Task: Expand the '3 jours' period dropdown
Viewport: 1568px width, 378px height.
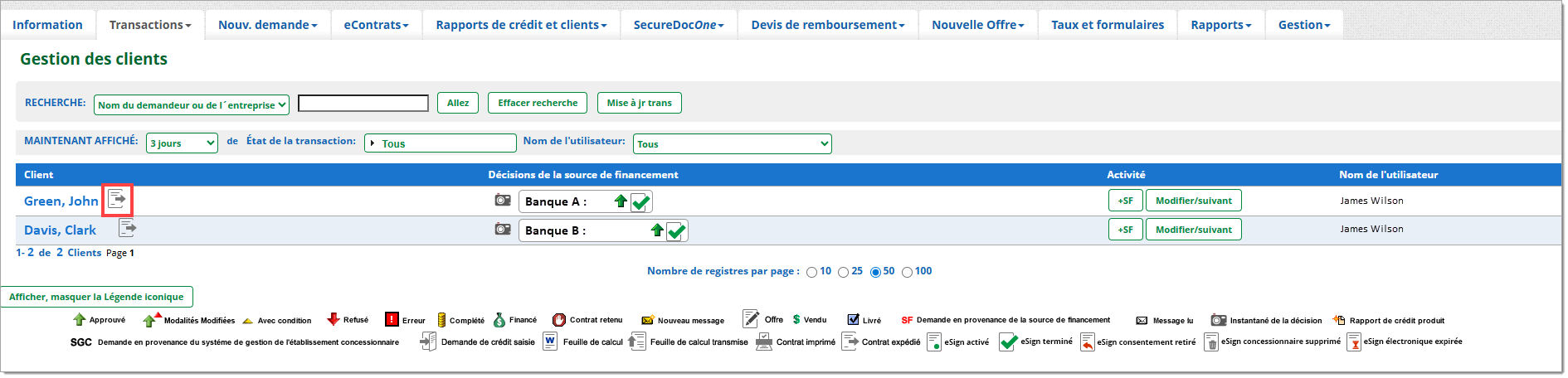Action: click(182, 143)
